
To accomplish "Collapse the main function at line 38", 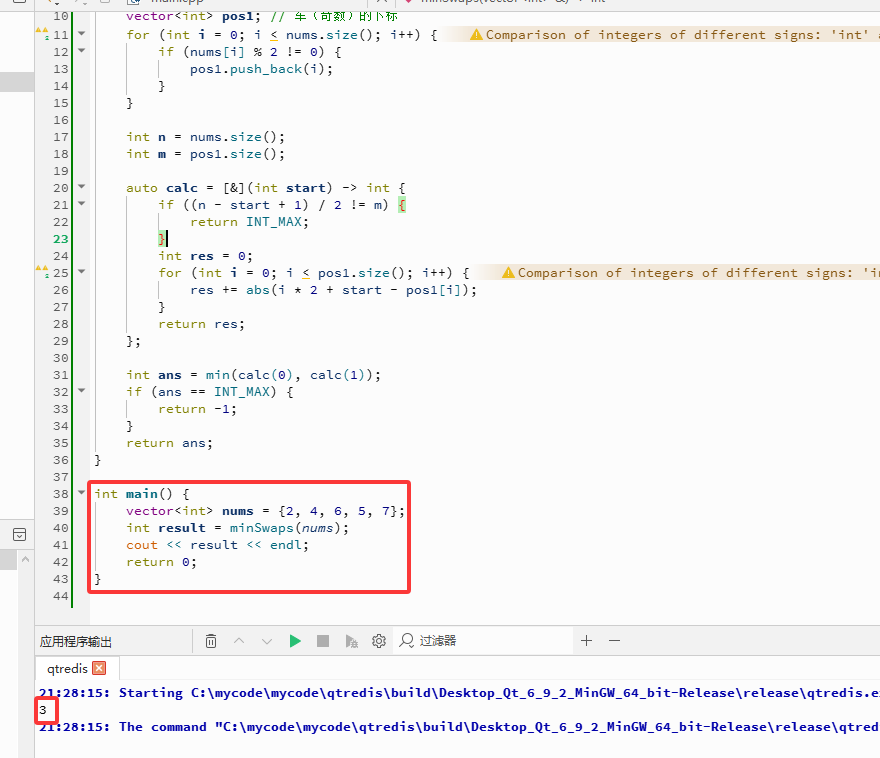I will [81, 493].
